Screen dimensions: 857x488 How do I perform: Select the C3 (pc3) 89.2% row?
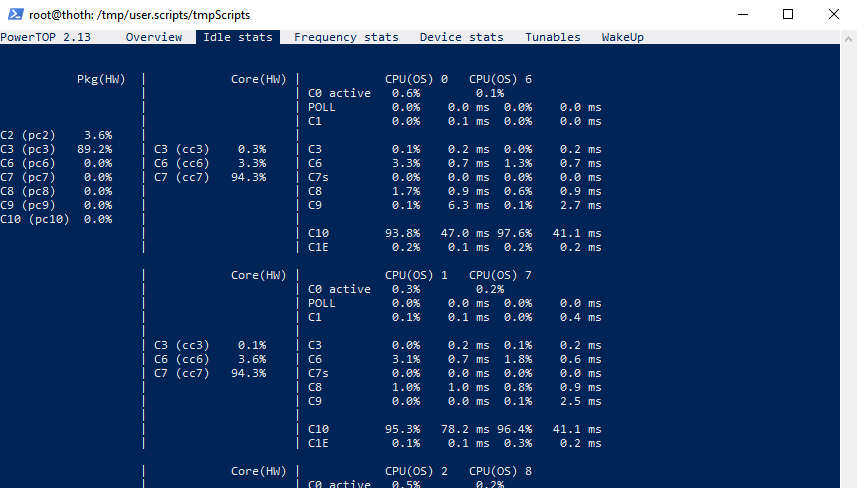[56, 149]
